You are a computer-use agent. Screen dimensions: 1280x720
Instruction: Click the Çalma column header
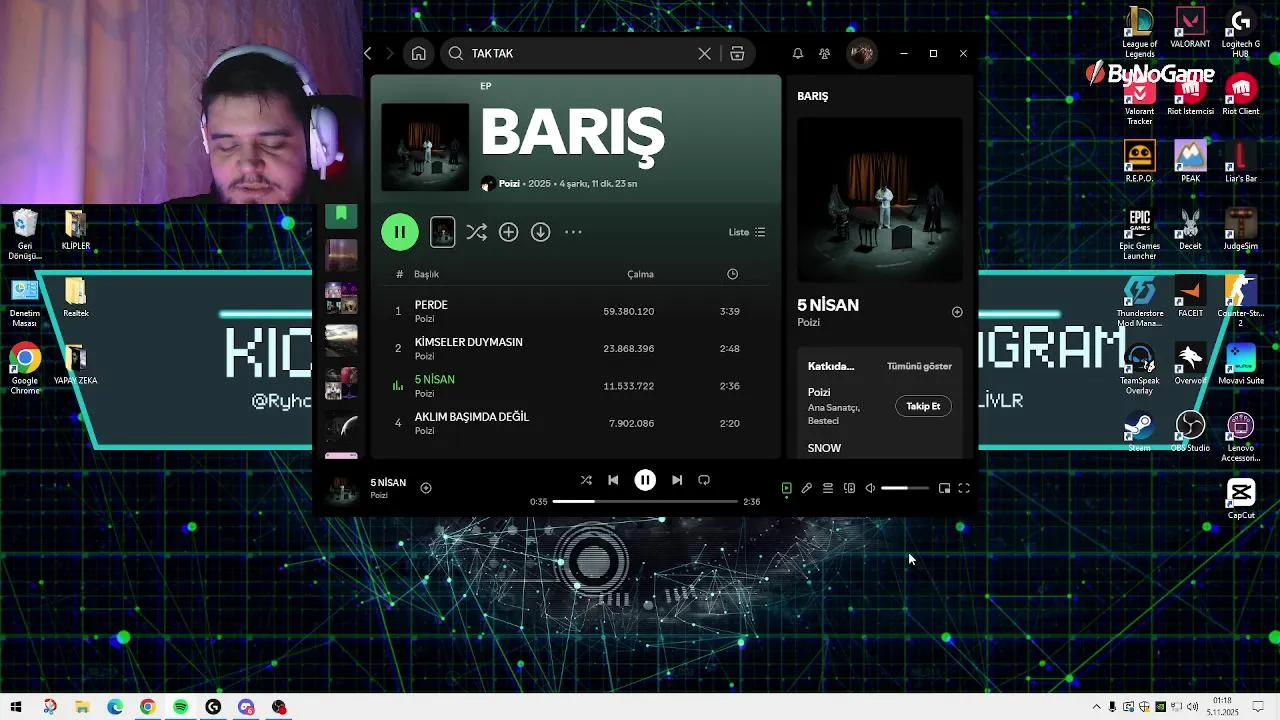[640, 274]
